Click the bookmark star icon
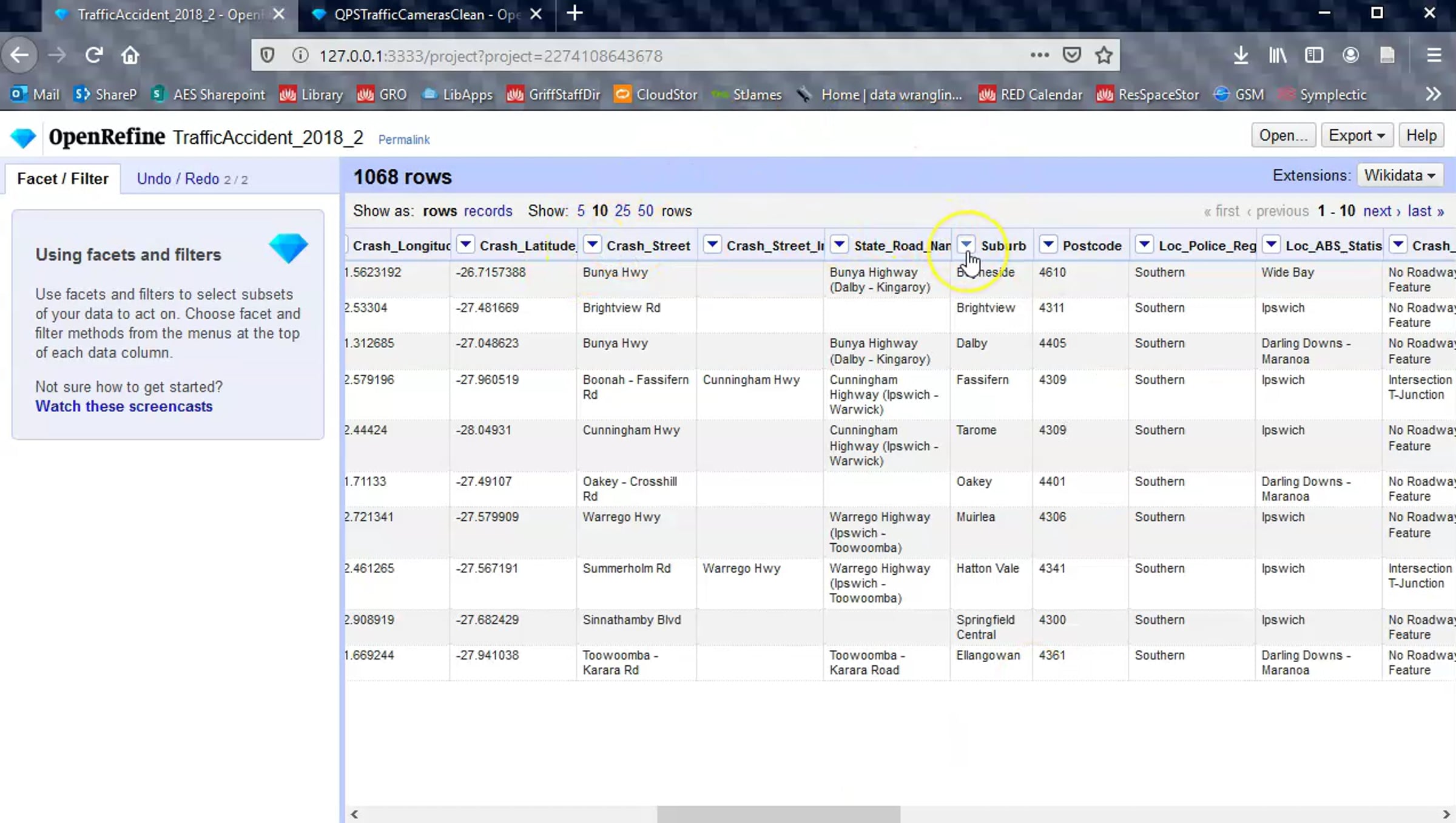 pyautogui.click(x=1104, y=55)
